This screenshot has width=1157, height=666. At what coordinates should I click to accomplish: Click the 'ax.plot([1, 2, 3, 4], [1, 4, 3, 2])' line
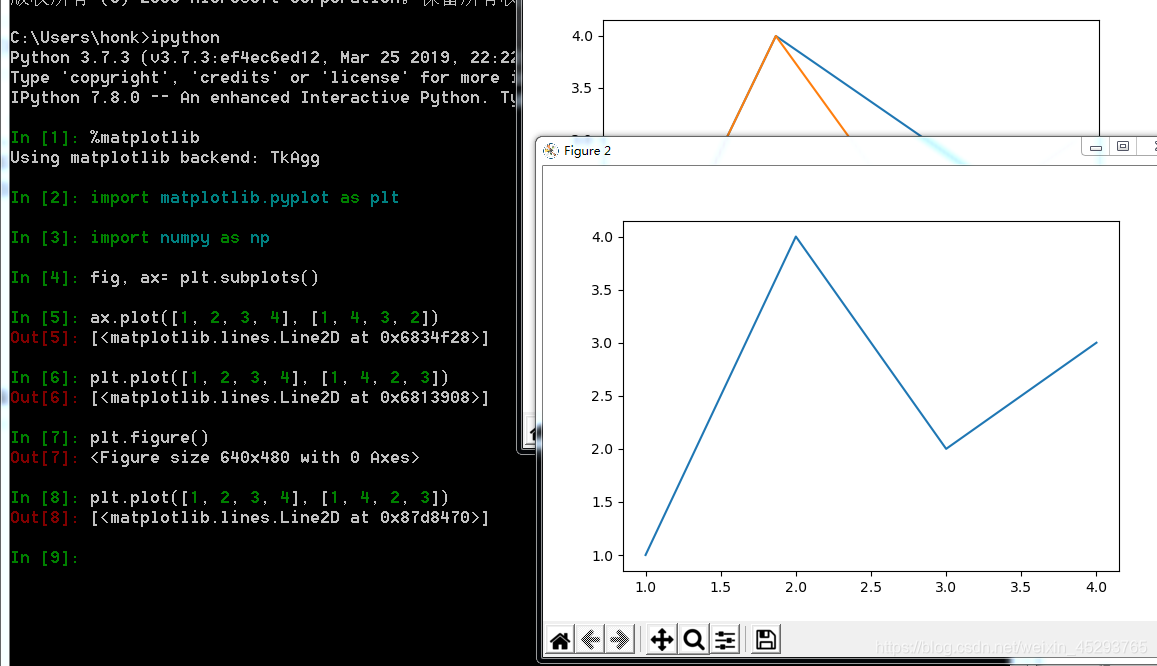pyautogui.click(x=264, y=317)
